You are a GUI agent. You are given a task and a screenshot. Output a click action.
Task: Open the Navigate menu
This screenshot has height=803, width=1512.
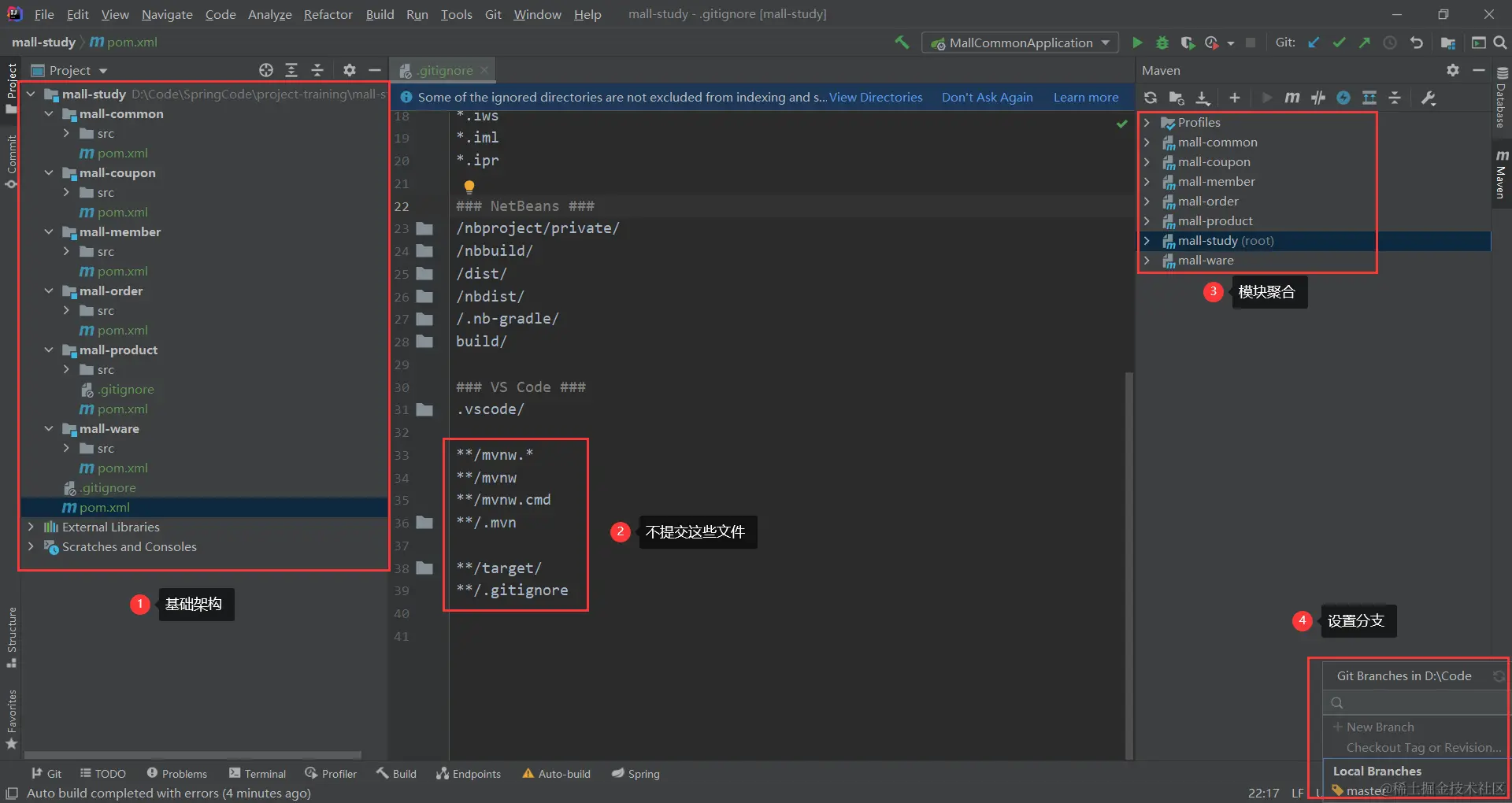pos(167,14)
